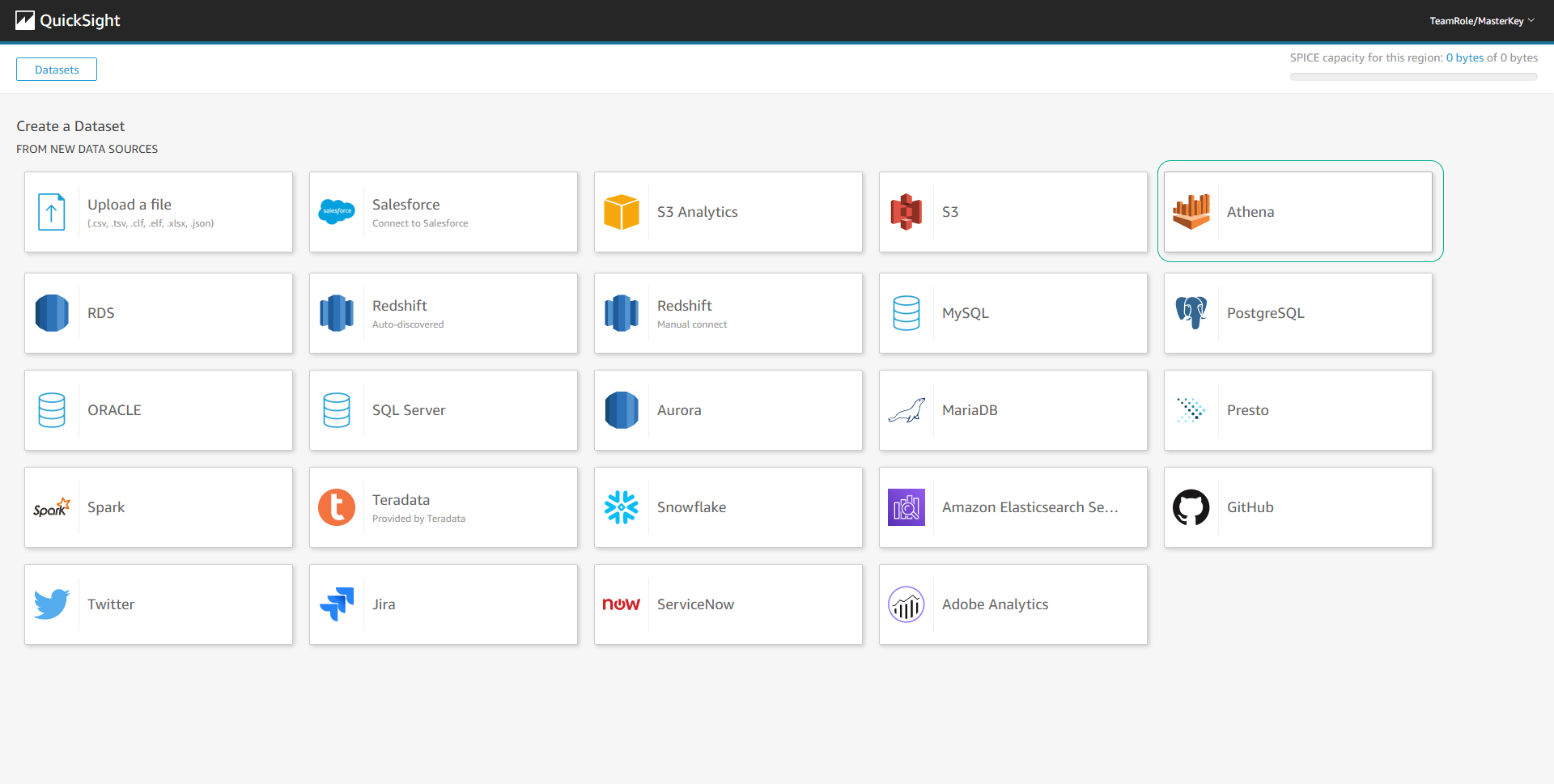Viewport: 1554px width, 784px height.
Task: Select the 'MariaDB' label
Action: (x=970, y=410)
